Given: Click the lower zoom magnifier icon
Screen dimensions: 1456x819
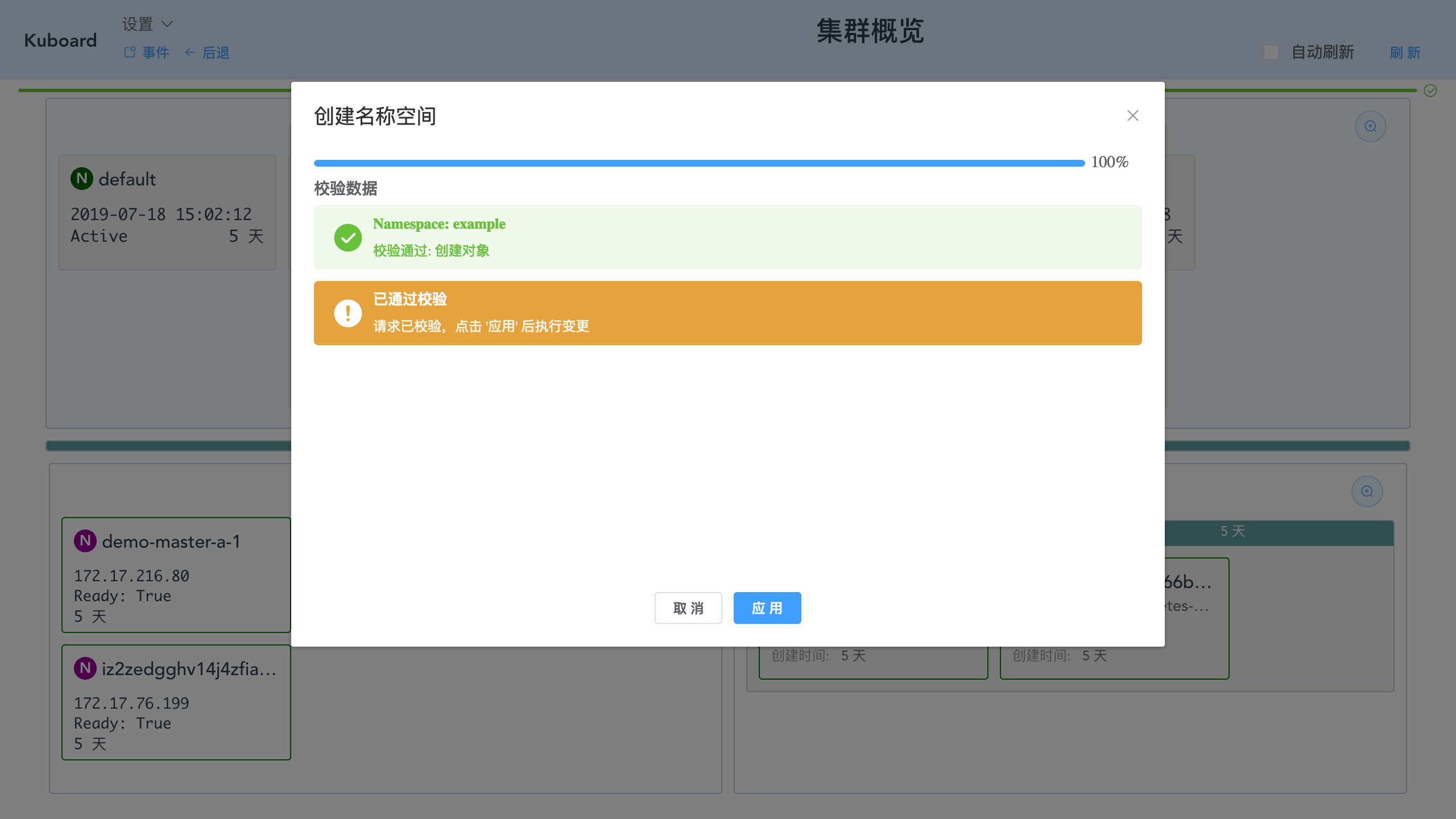Looking at the screenshot, I should (x=1367, y=491).
